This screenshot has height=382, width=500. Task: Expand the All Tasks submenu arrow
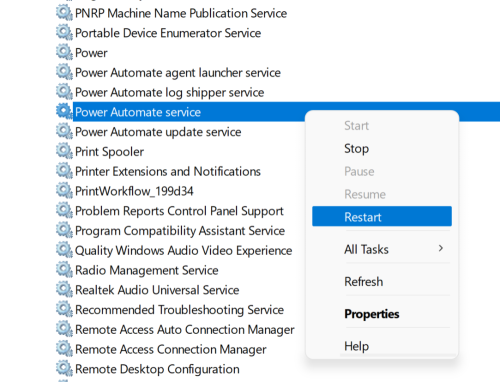click(x=441, y=248)
